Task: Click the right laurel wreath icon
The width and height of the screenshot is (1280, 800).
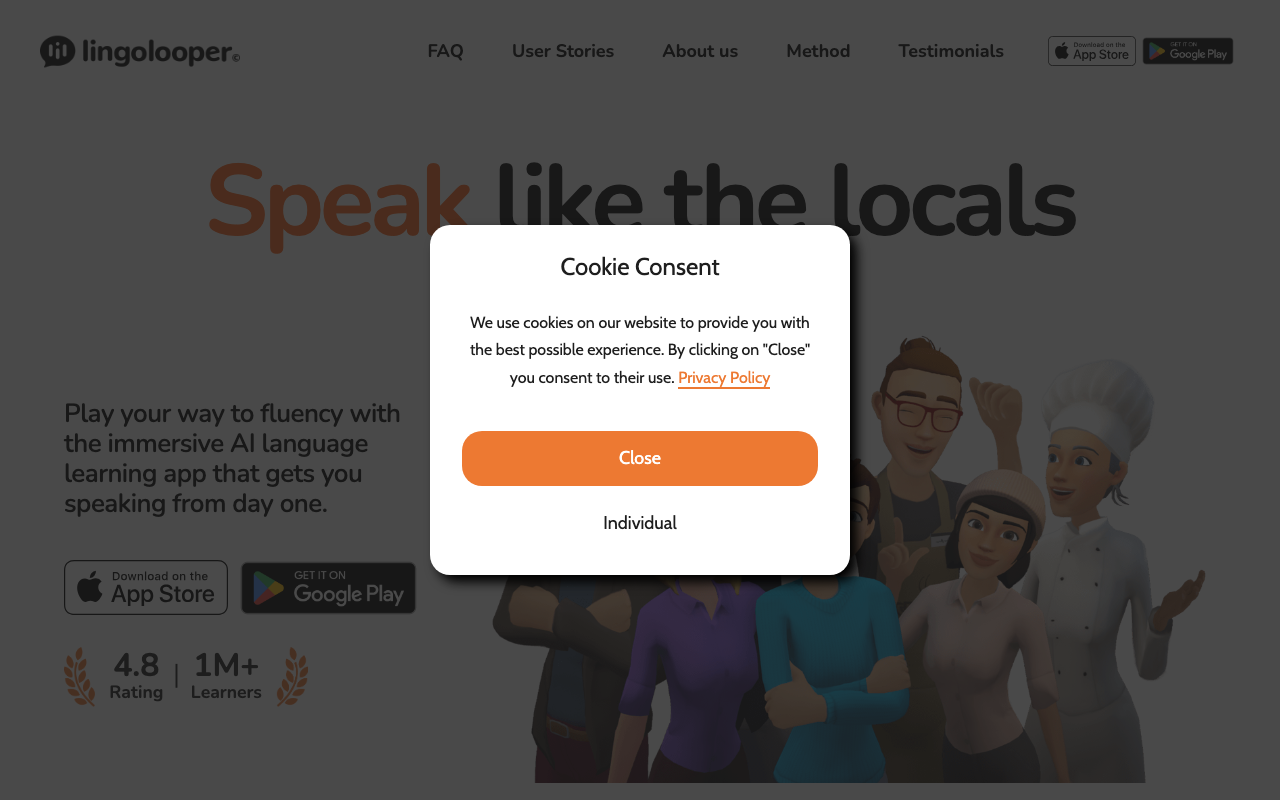Action: (x=292, y=677)
